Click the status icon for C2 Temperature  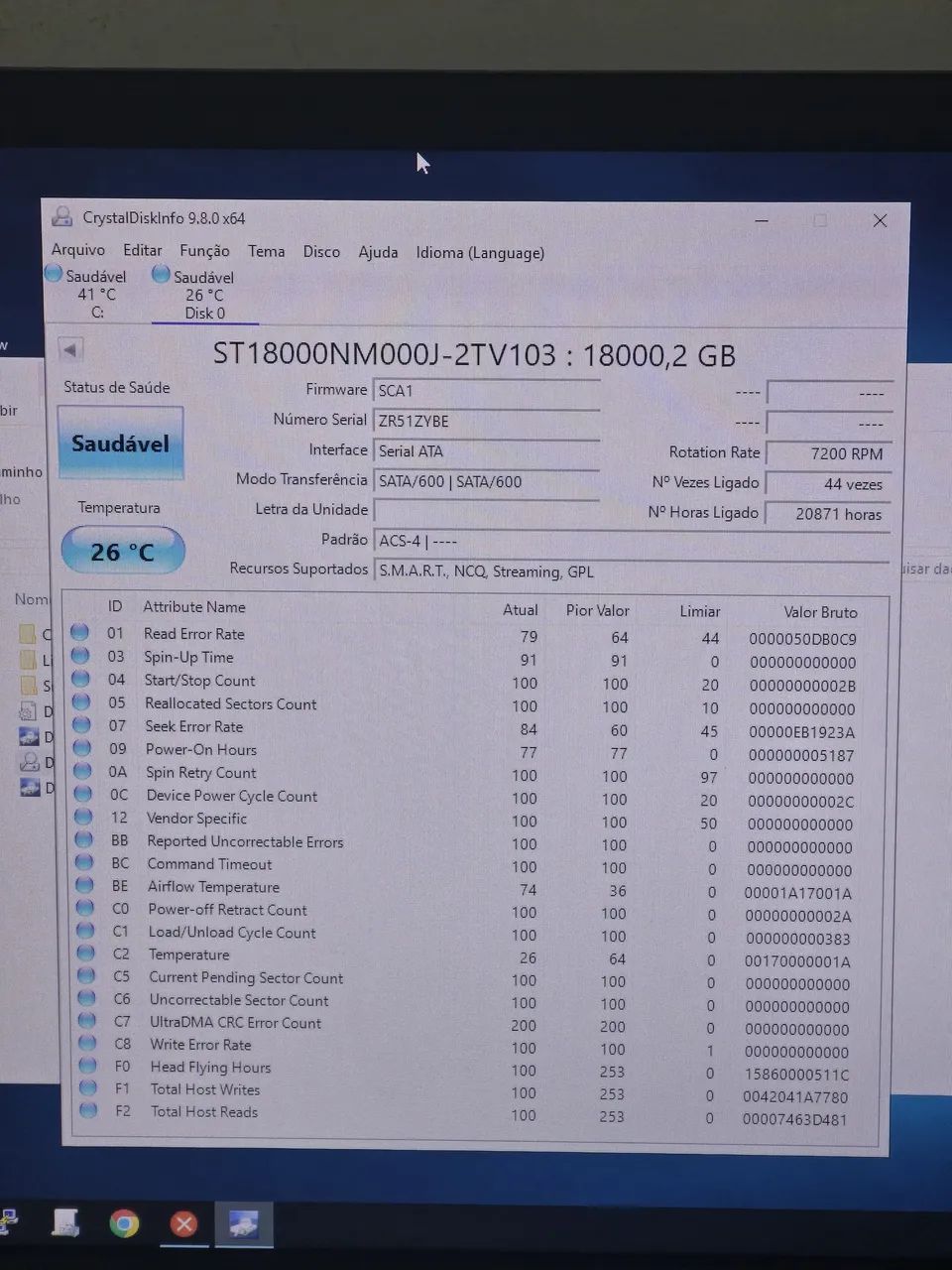86,953
